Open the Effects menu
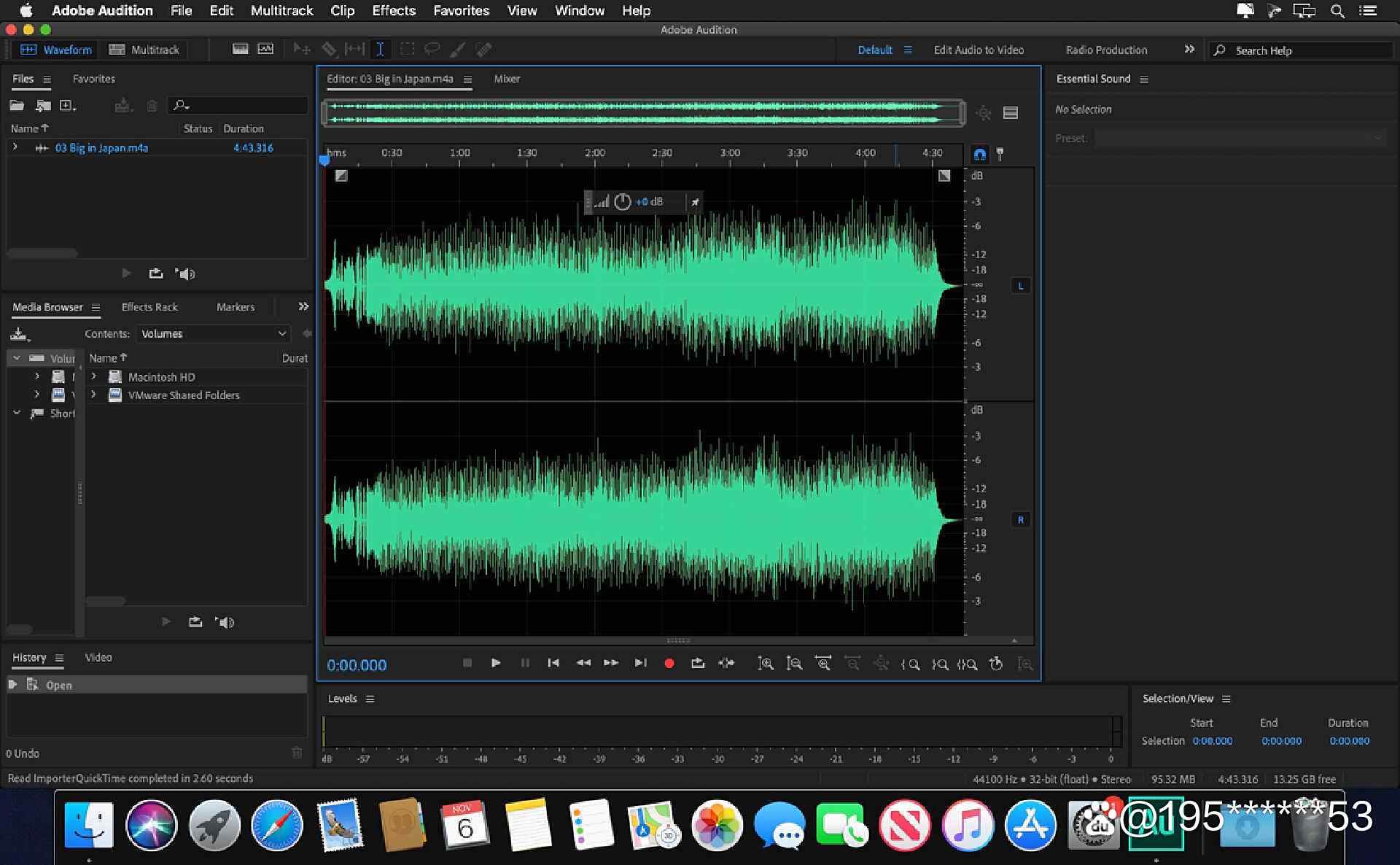Viewport: 1400px width, 865px height. 393,10
